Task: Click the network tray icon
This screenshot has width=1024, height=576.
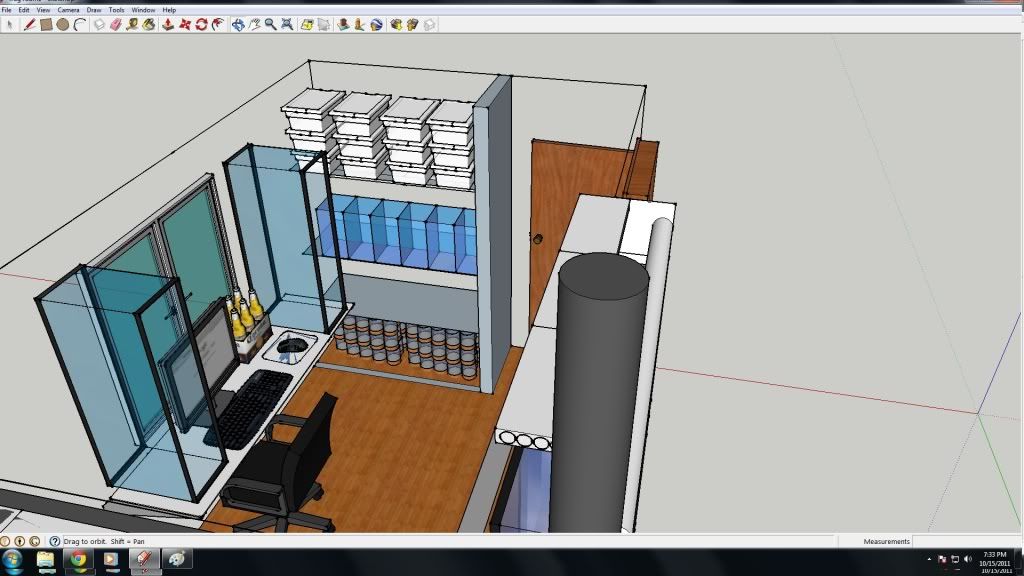Action: pyautogui.click(x=955, y=560)
